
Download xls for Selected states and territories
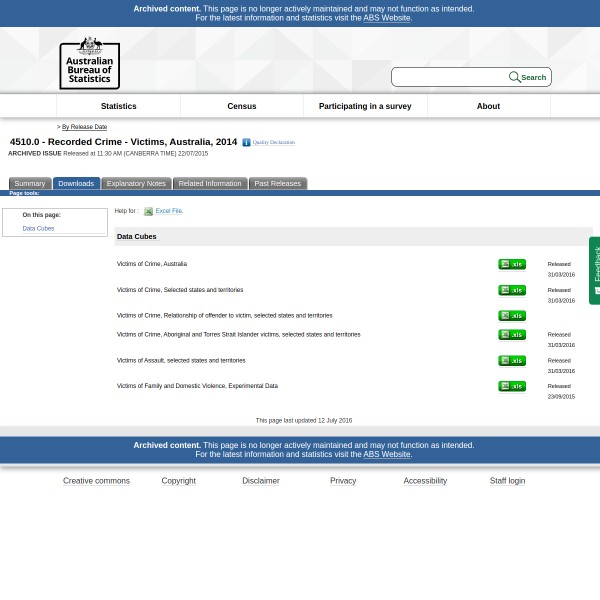(x=511, y=291)
